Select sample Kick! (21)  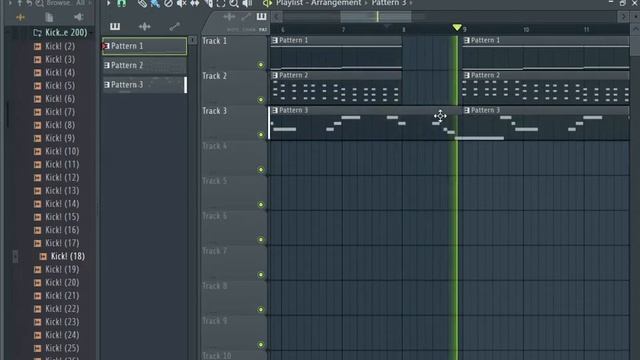point(62,296)
